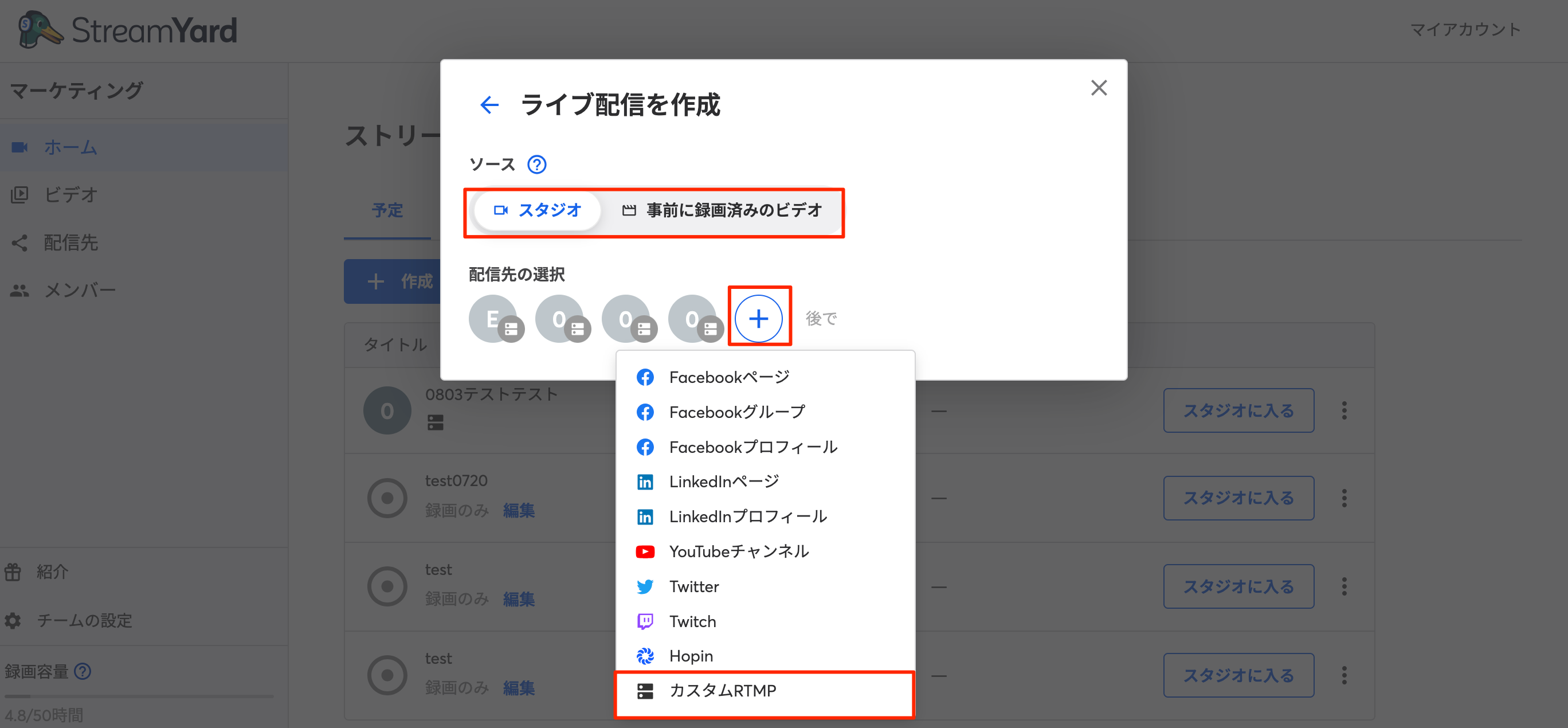Select Twitch destination entry

point(765,621)
